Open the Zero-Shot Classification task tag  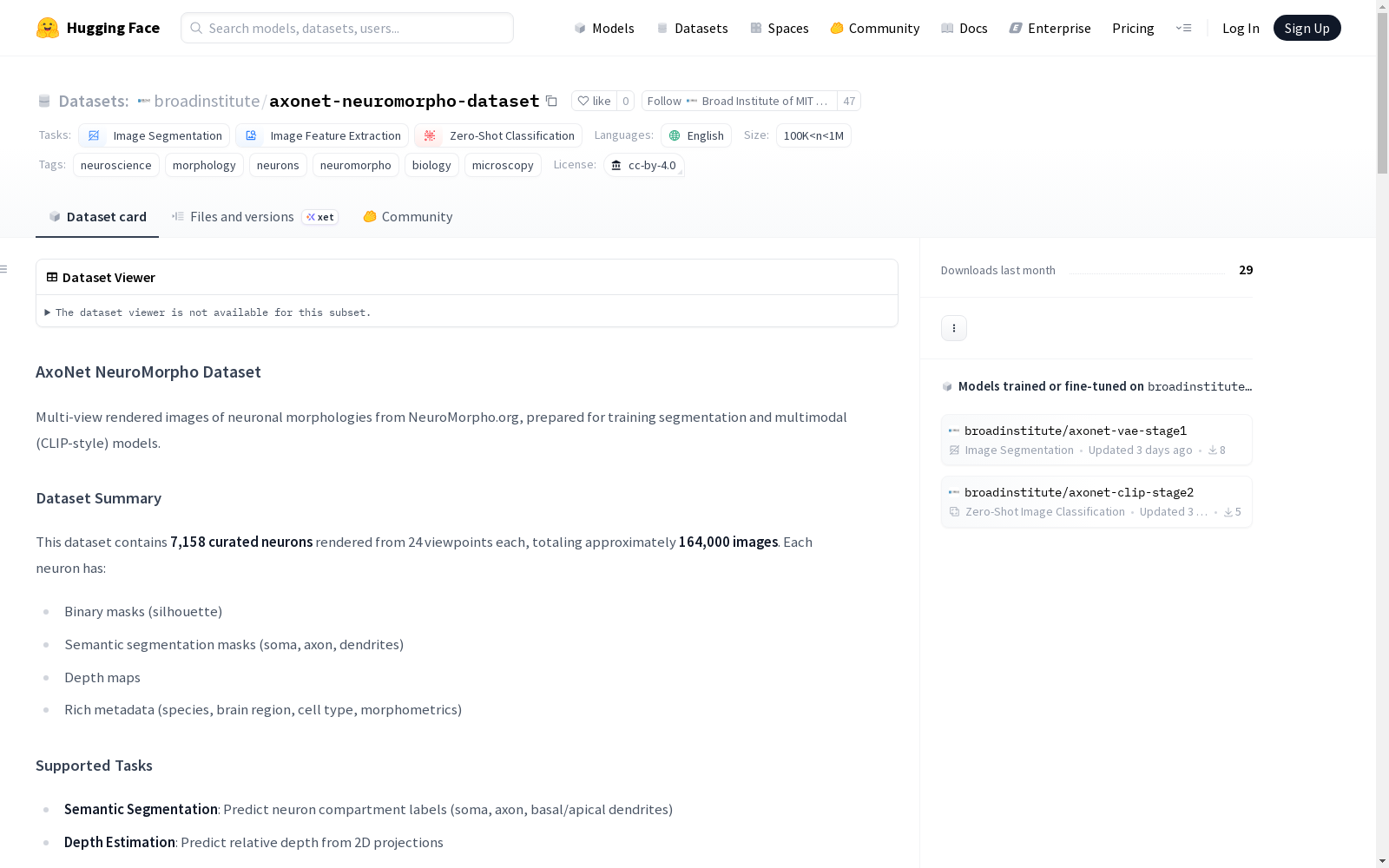[498, 135]
